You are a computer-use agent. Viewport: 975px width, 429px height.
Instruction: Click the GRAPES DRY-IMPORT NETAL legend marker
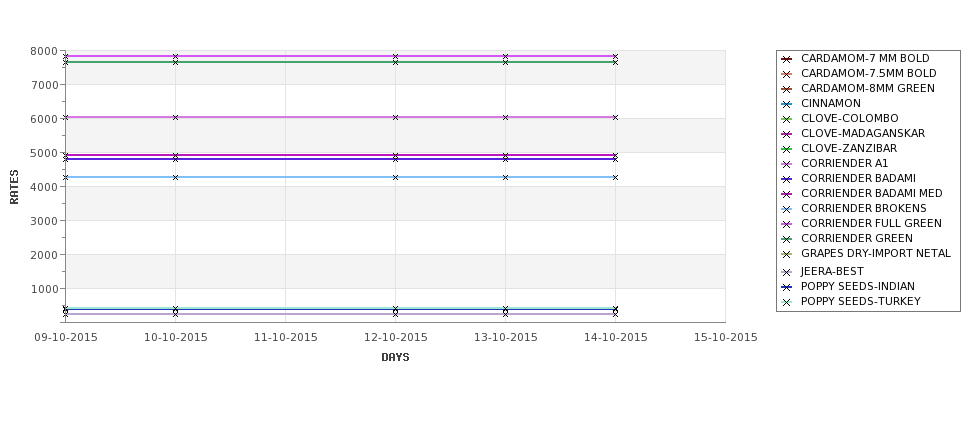click(x=786, y=254)
